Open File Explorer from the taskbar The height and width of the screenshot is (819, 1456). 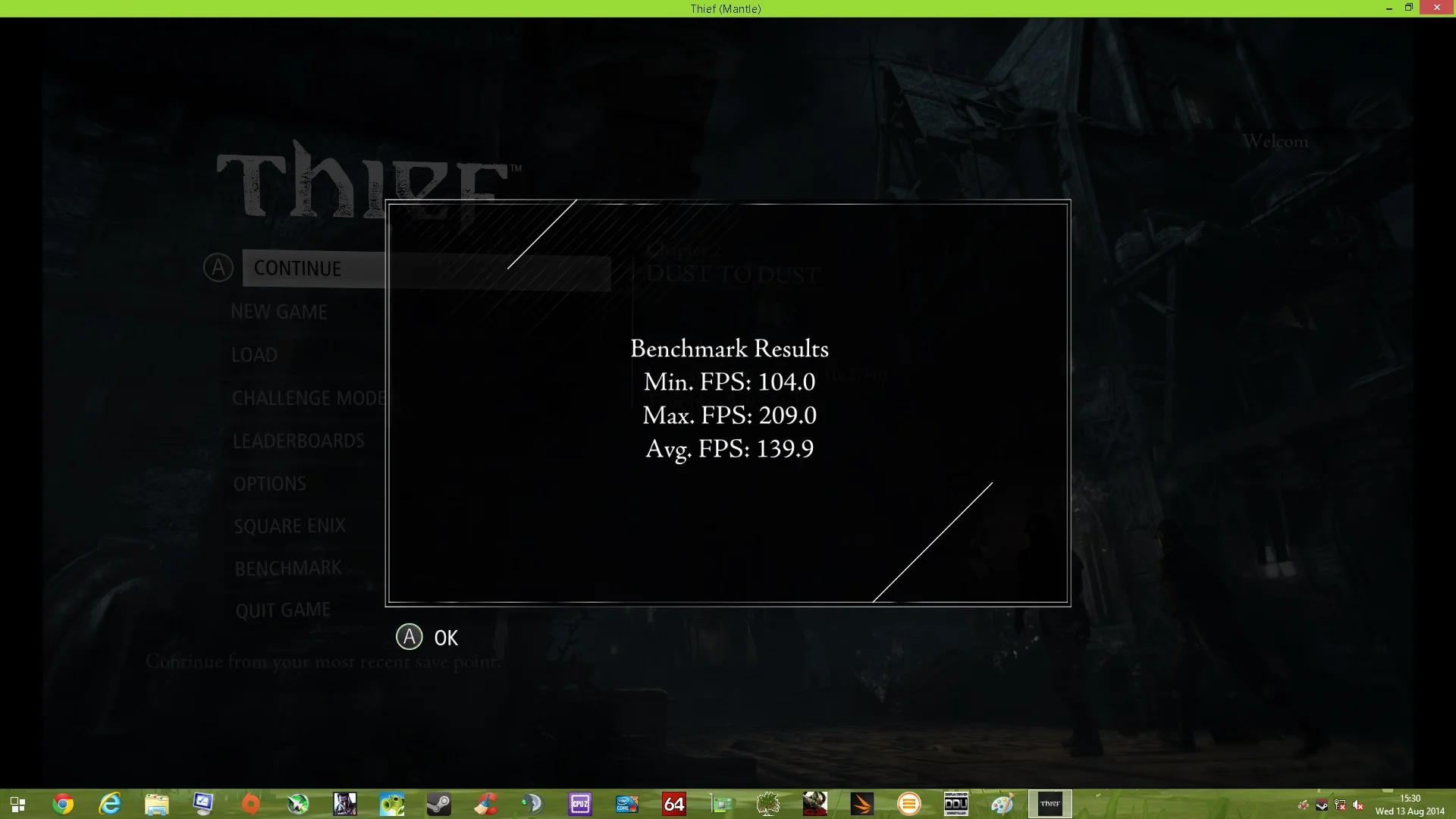pos(157,804)
